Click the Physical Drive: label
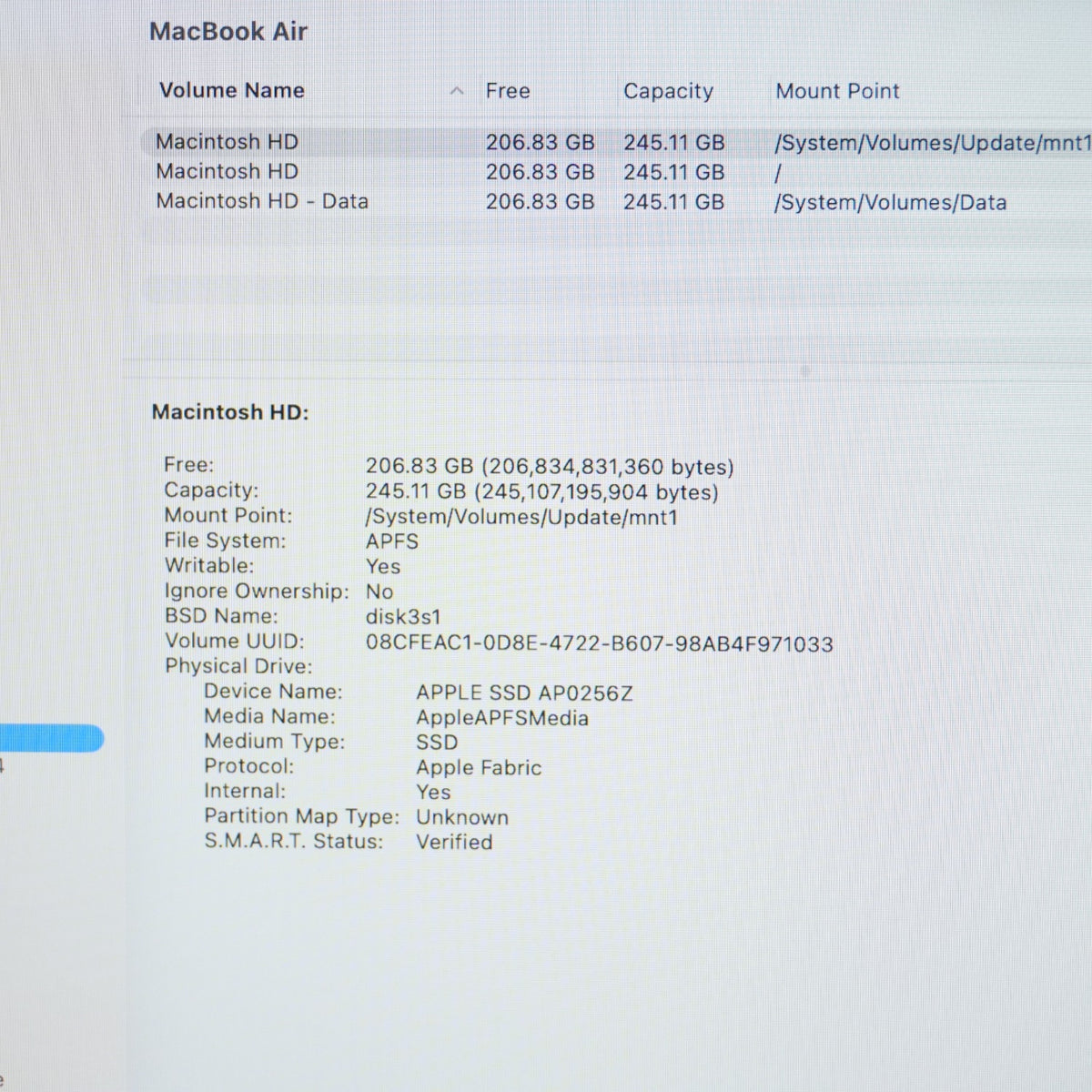The image size is (1092, 1092). (238, 666)
